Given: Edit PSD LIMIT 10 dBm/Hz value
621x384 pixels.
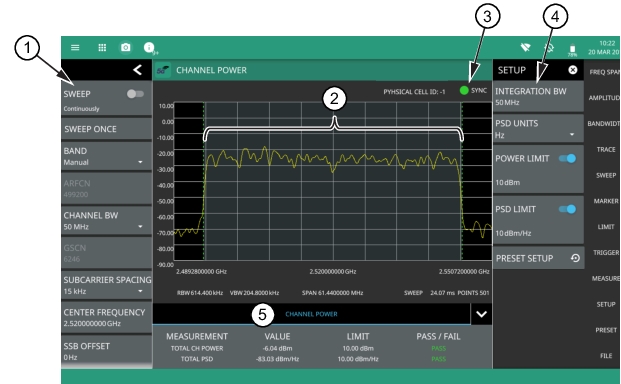Looking at the screenshot, I should 513,233.
